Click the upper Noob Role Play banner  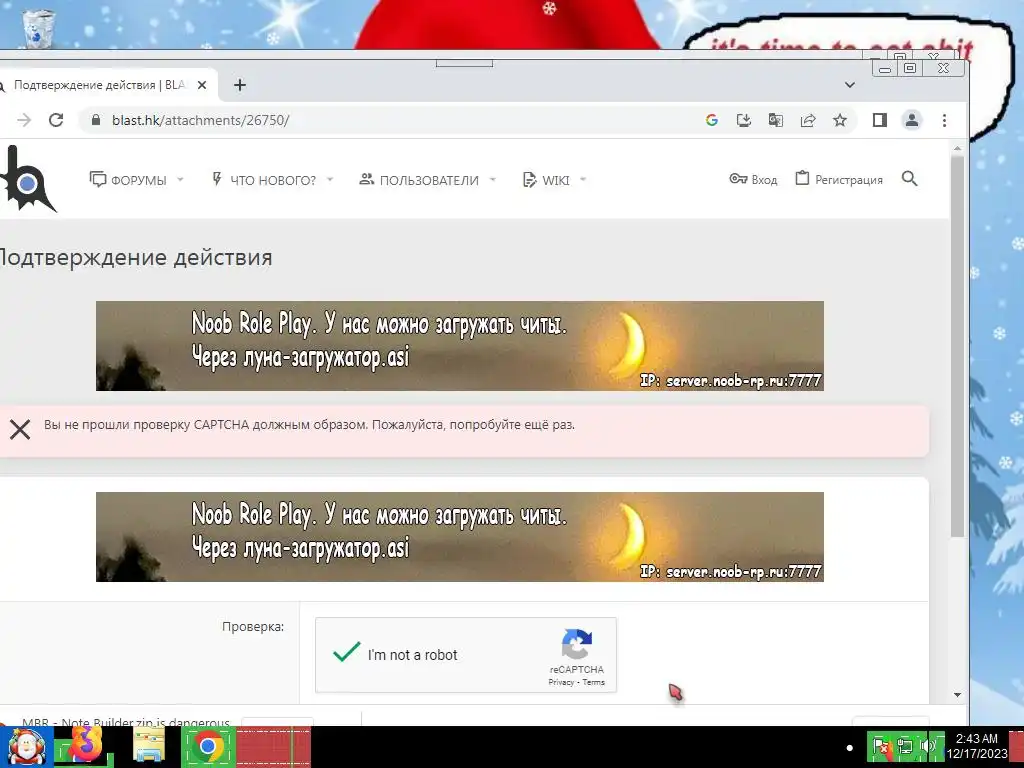[x=460, y=345]
